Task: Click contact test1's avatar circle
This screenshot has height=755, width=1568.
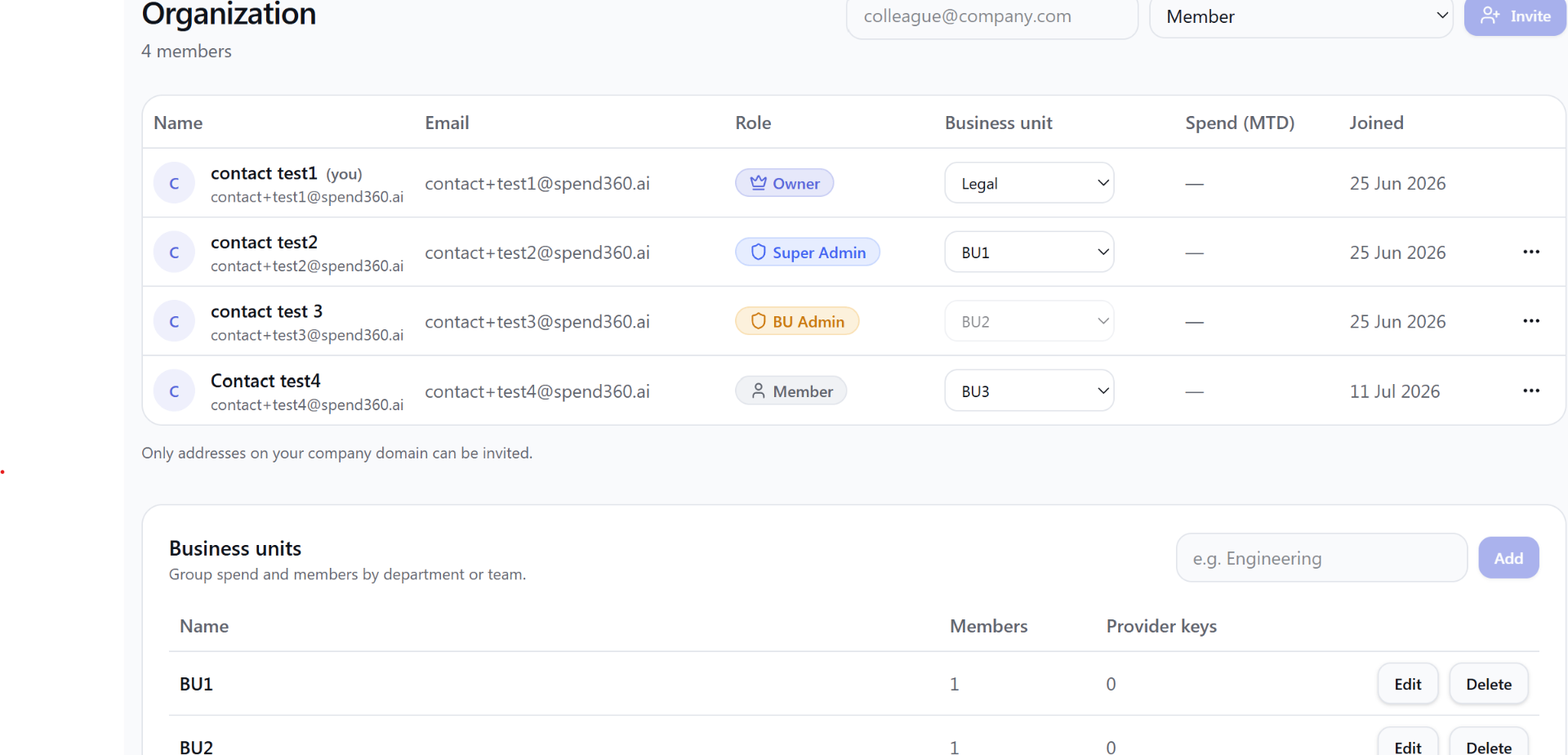Action: (x=174, y=183)
